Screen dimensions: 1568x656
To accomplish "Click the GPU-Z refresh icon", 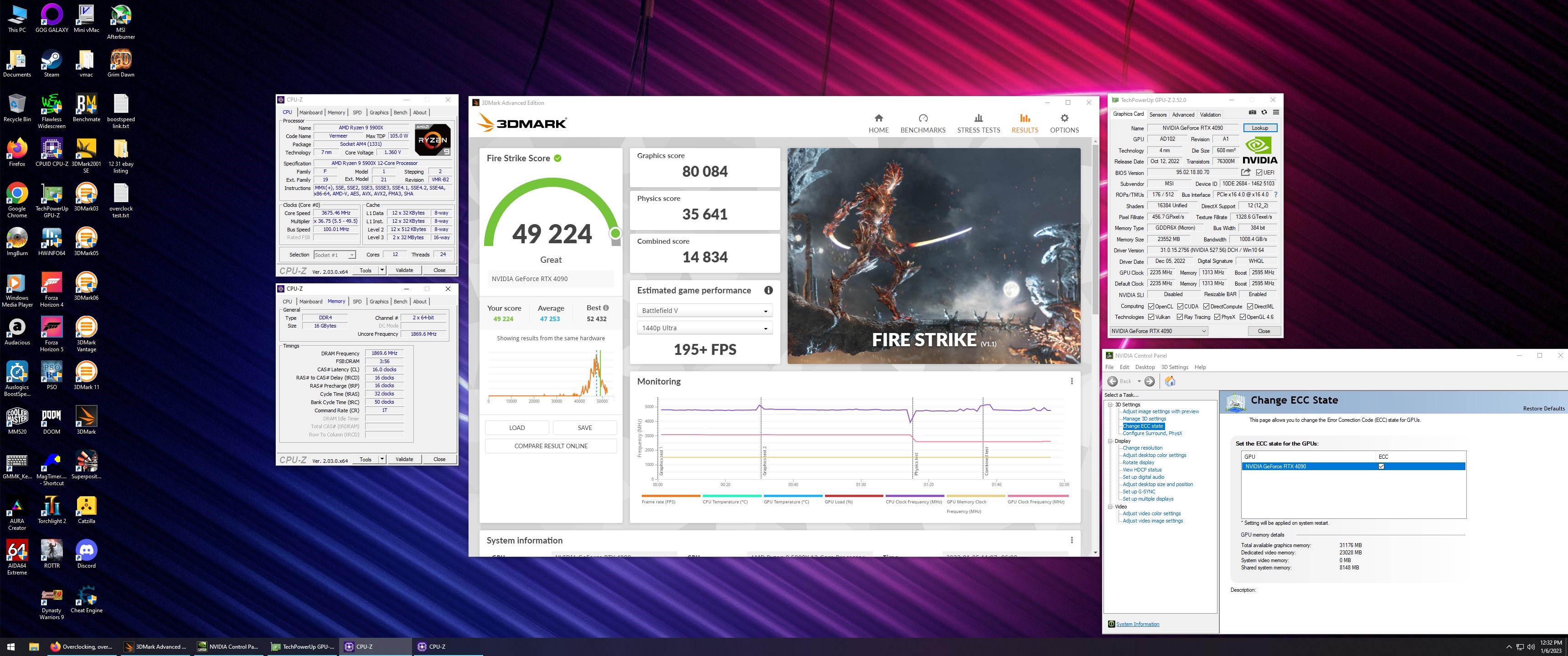I will tap(1264, 113).
